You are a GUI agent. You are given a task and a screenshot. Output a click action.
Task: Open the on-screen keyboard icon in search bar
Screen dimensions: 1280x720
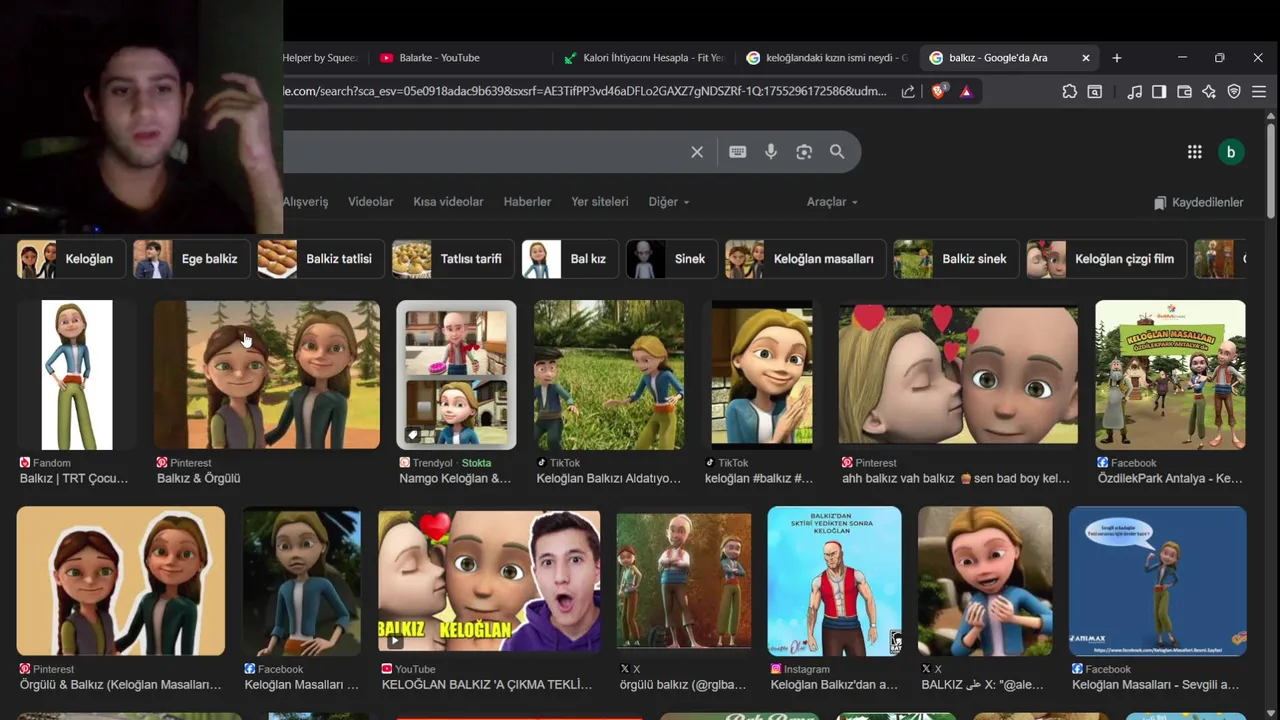738,152
